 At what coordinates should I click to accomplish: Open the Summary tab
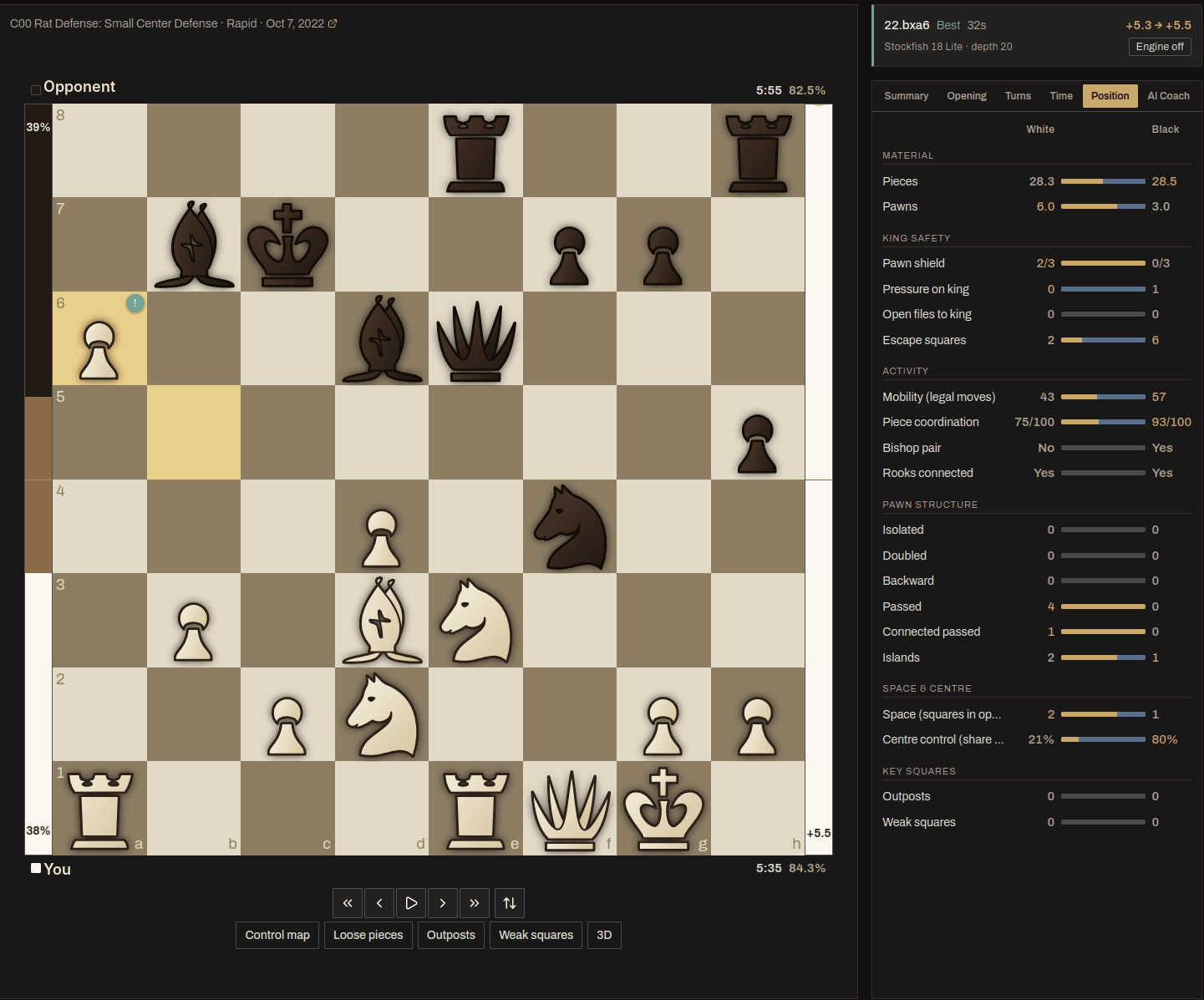(x=907, y=96)
